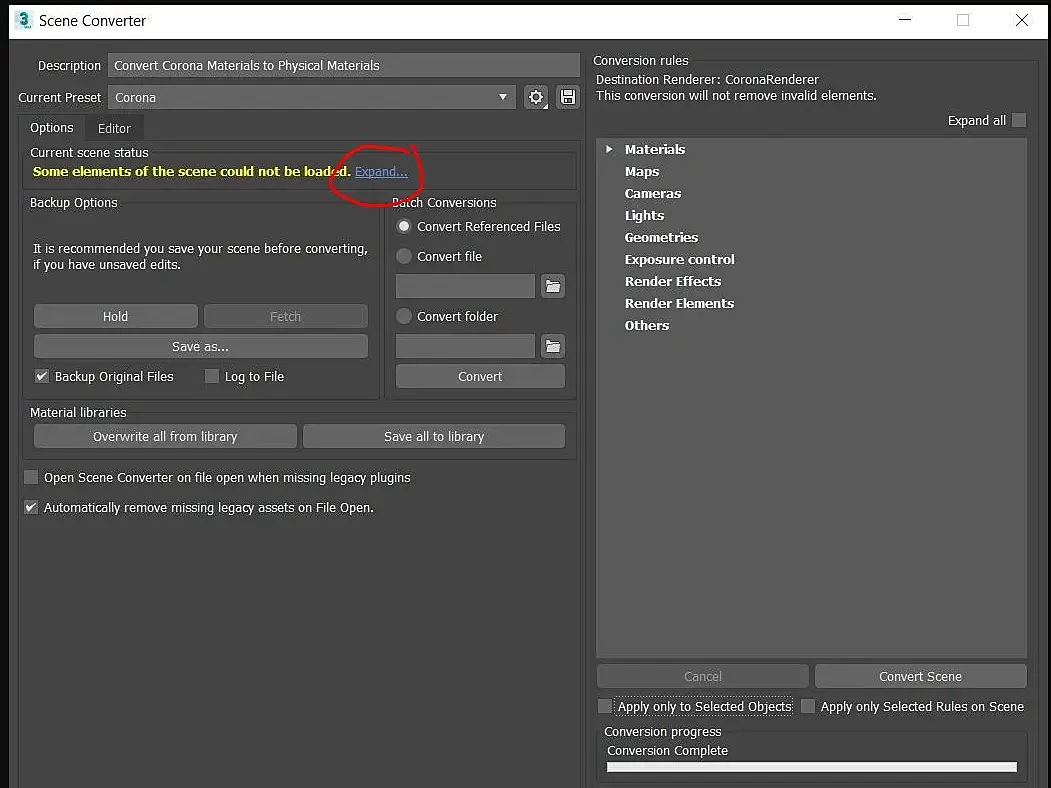1051x788 pixels.
Task: Click the Convert button under Batch Conversions
Action: [x=480, y=377]
